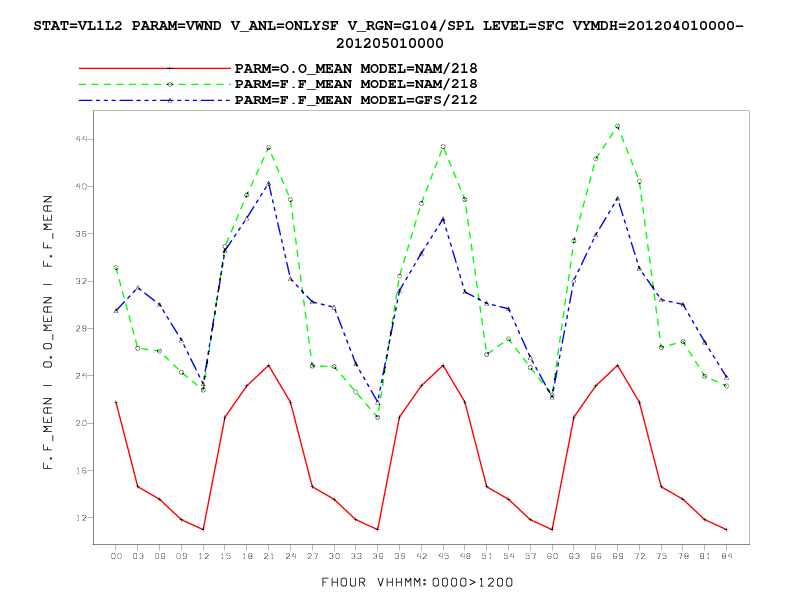Viewport: 792px width, 612px height.
Task: Click y-axis tick label 32
Action: pyautogui.click(x=81, y=281)
